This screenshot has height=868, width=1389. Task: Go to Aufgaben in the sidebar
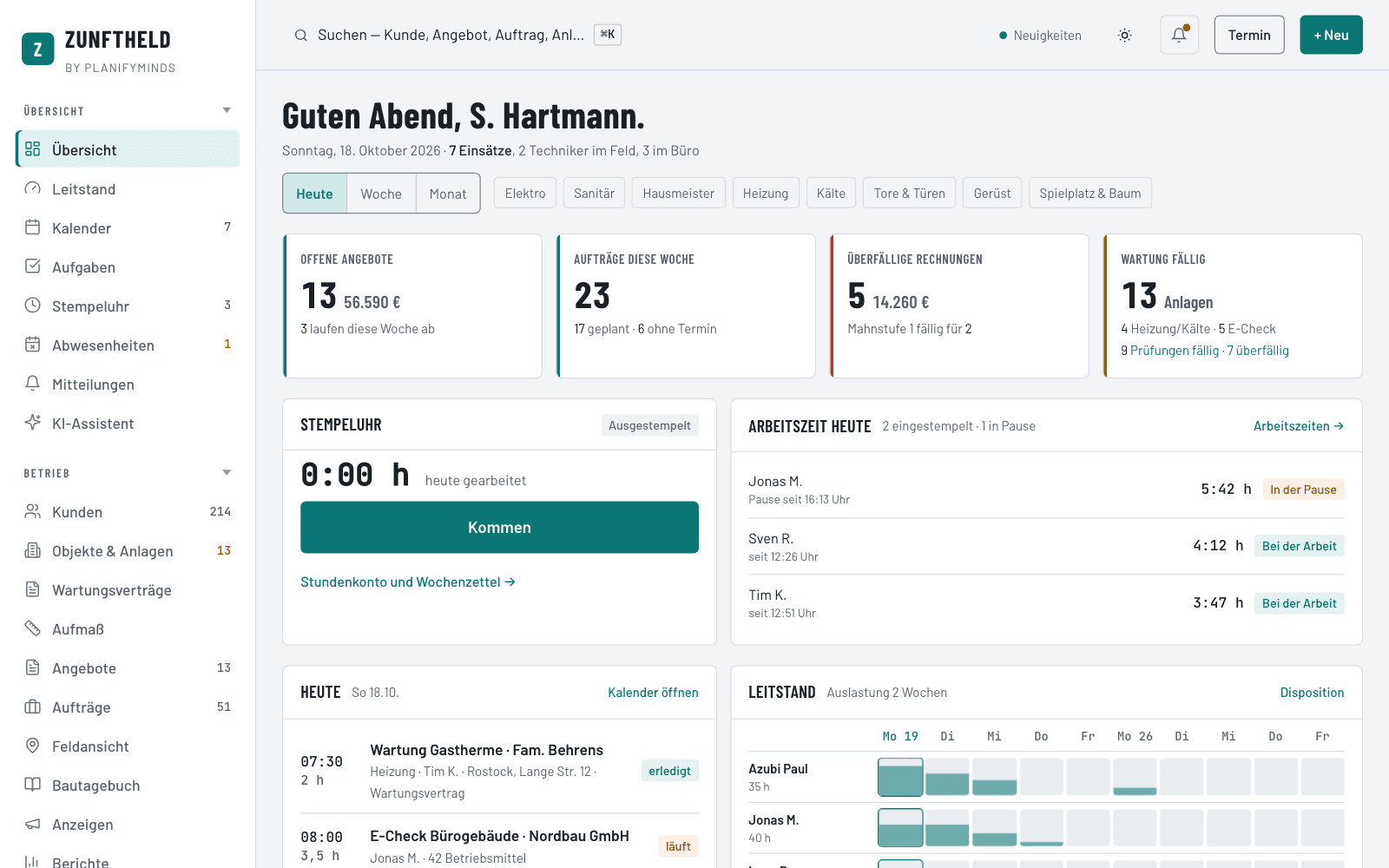tap(128, 267)
